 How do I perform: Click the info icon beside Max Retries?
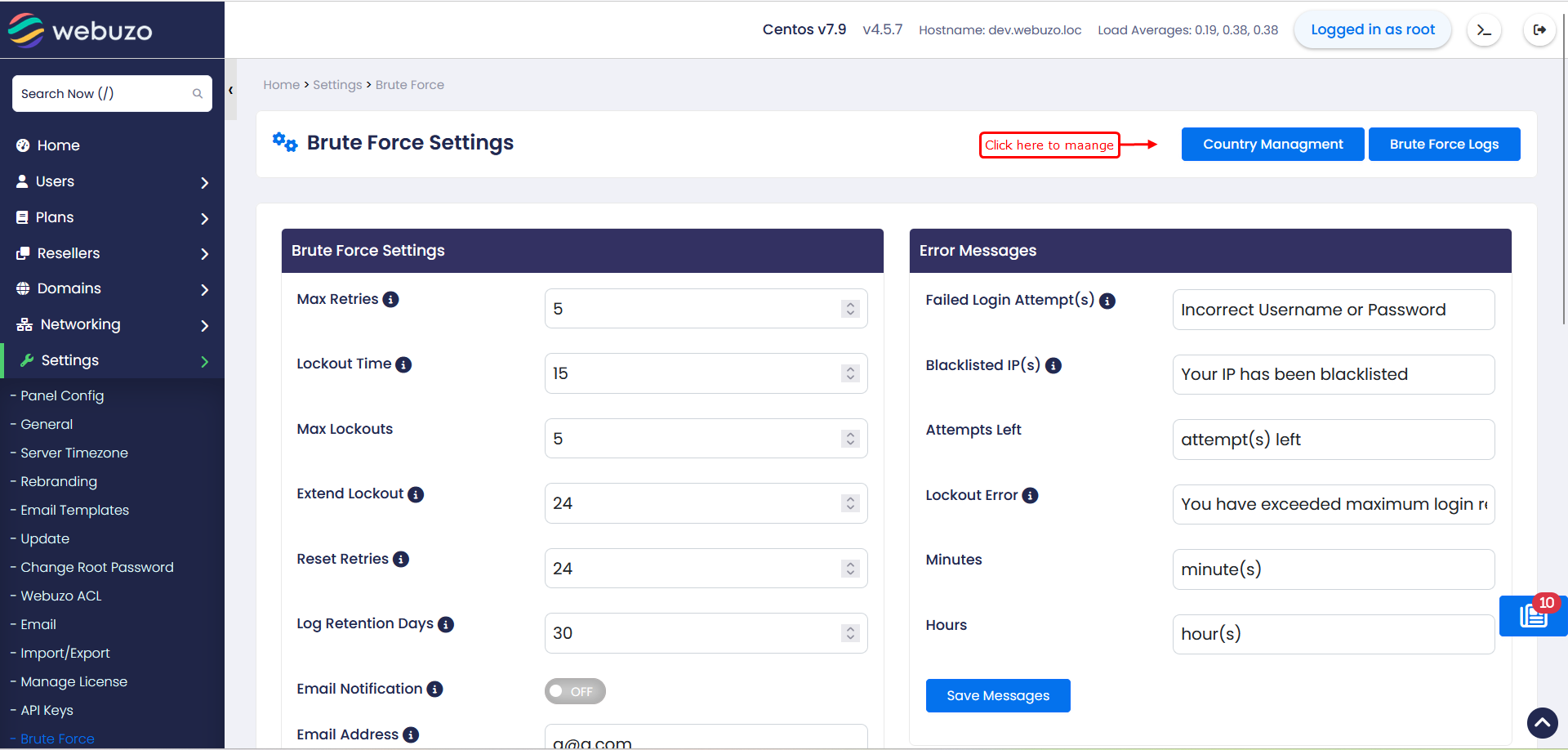coord(391,300)
